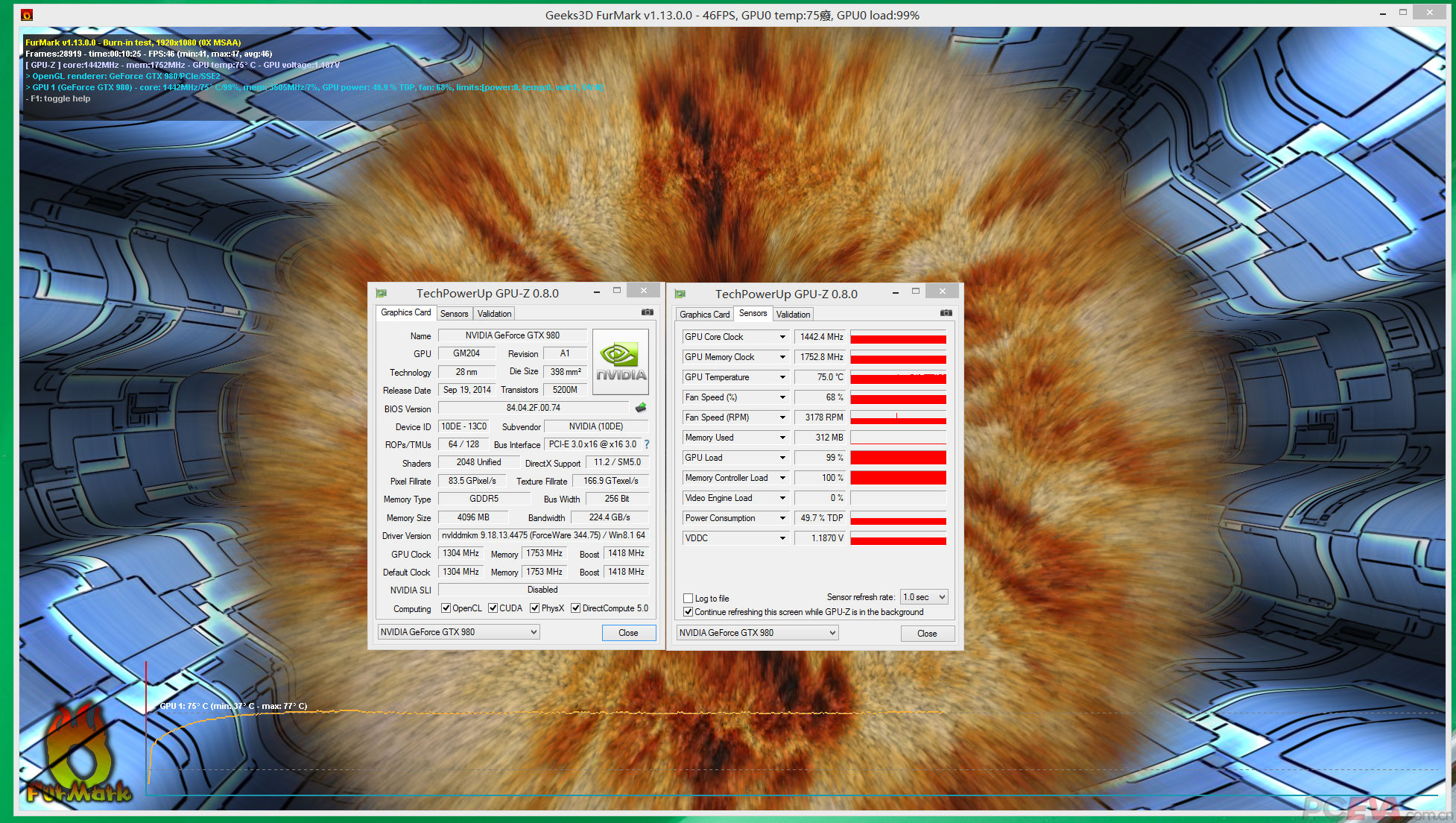Minimize the right GPU-Z Sensors window

tap(895, 293)
